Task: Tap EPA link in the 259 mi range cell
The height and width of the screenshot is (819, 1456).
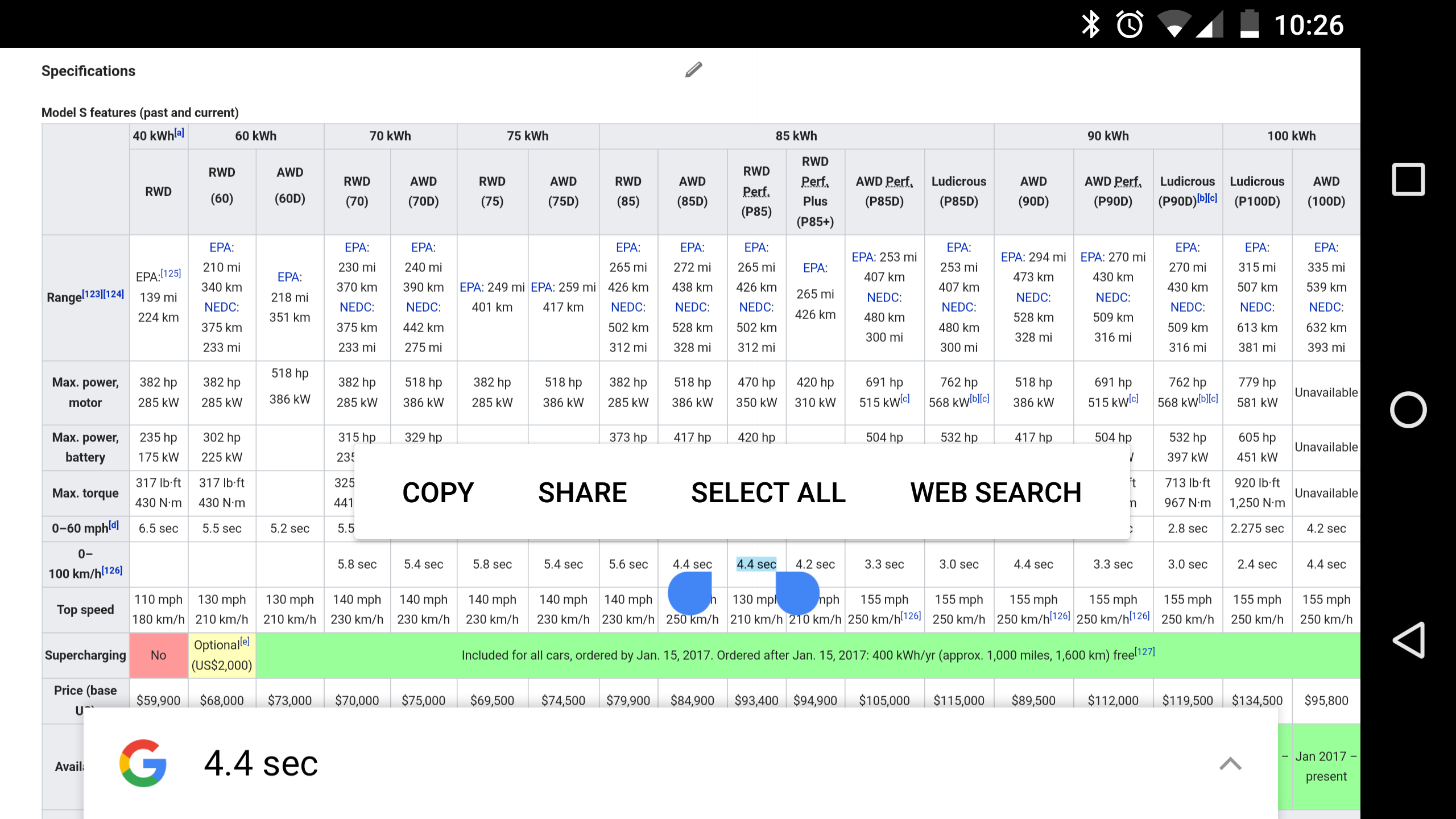Action: pos(542,287)
